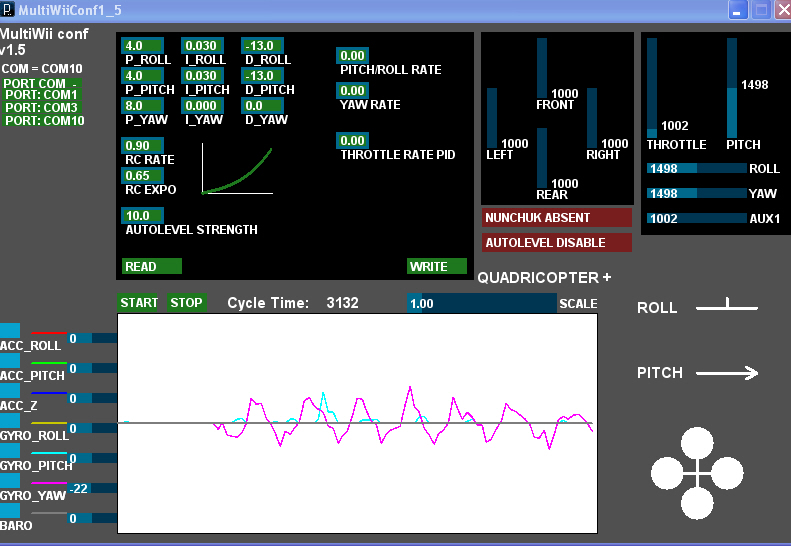Toggle the BARO graph visibility square
Screen dimensions: 791x553
tap(10, 511)
